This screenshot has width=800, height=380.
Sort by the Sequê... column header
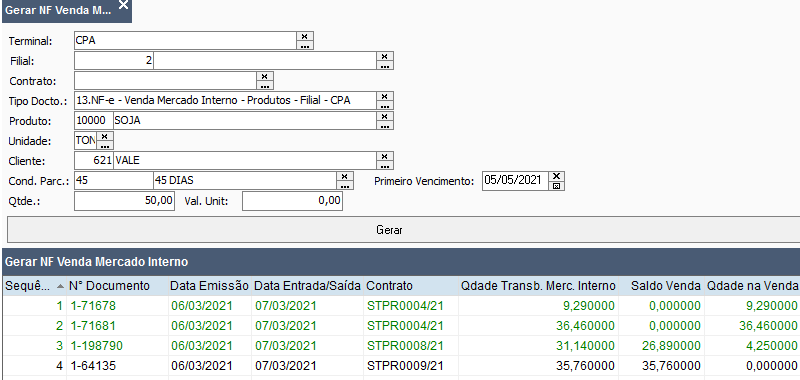pyautogui.click(x=34, y=286)
